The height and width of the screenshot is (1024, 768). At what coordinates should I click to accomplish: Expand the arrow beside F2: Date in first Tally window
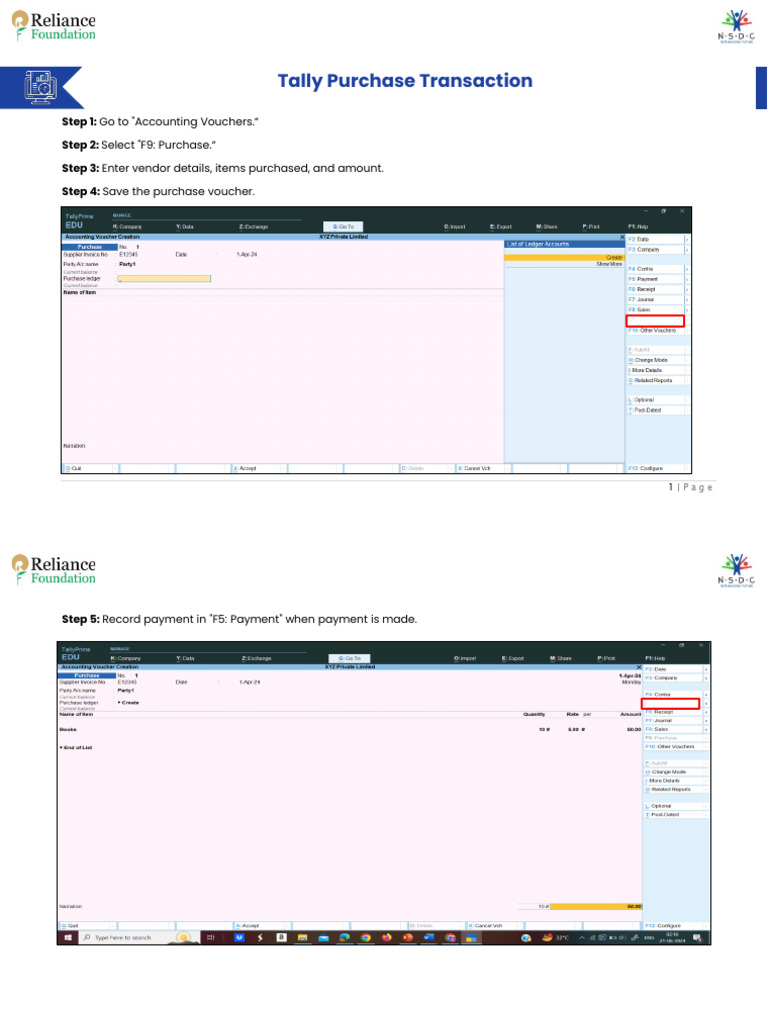click(x=687, y=240)
